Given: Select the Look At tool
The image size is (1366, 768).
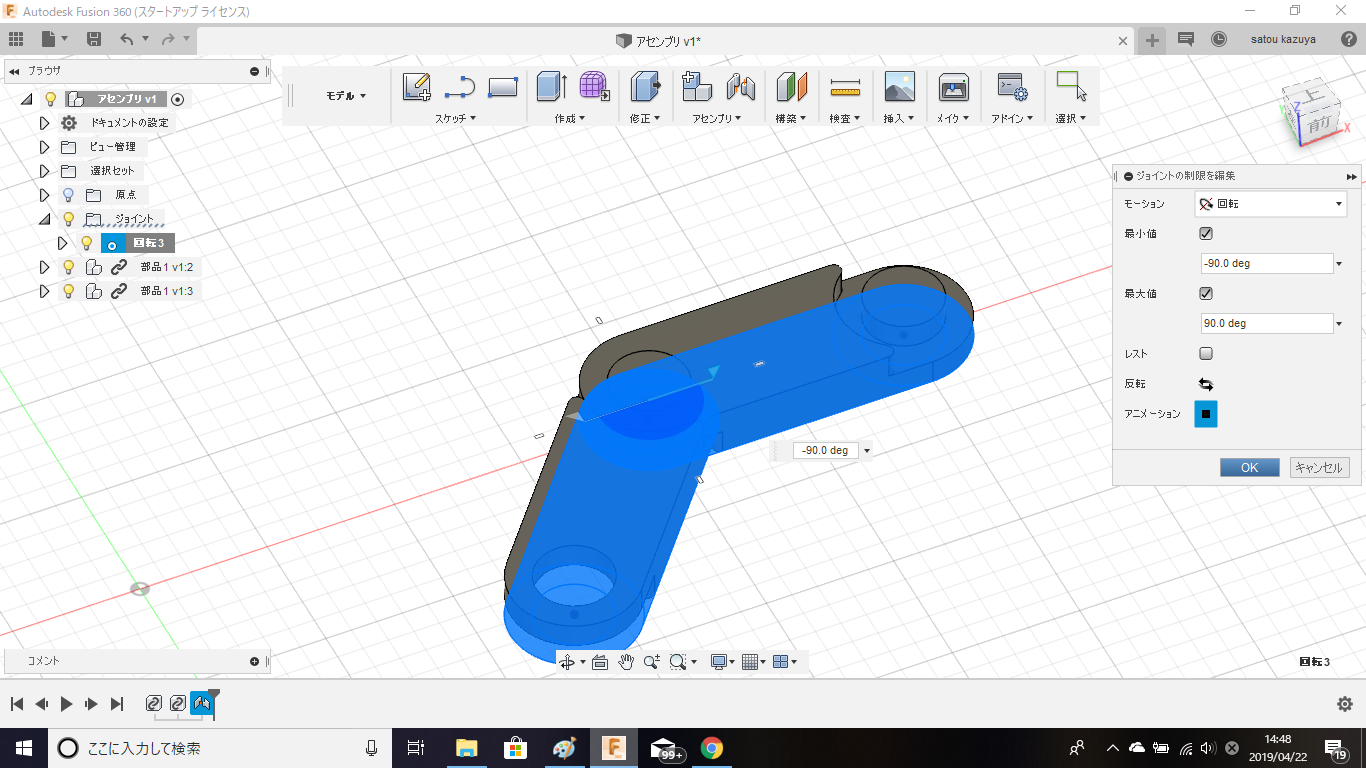Looking at the screenshot, I should [x=600, y=662].
